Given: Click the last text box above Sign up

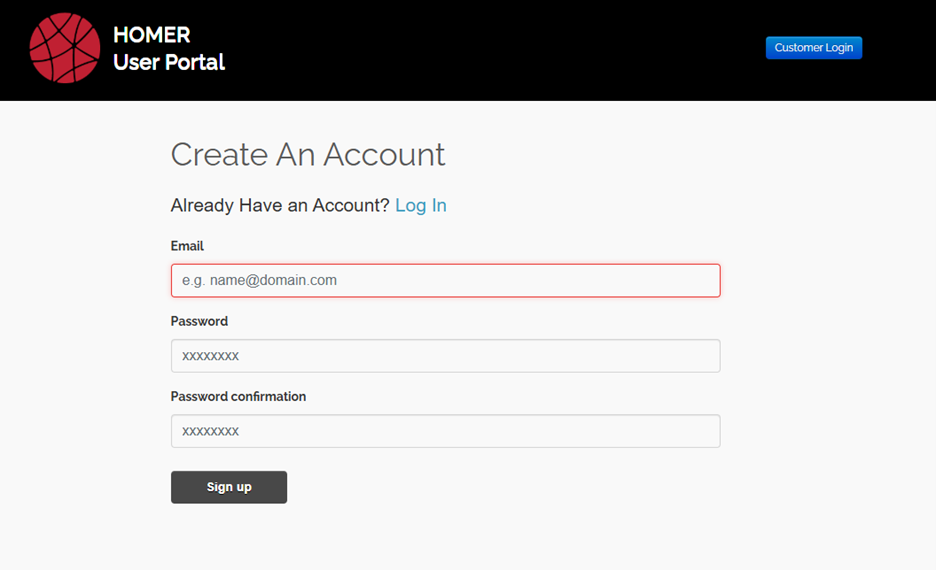Looking at the screenshot, I should click(445, 431).
